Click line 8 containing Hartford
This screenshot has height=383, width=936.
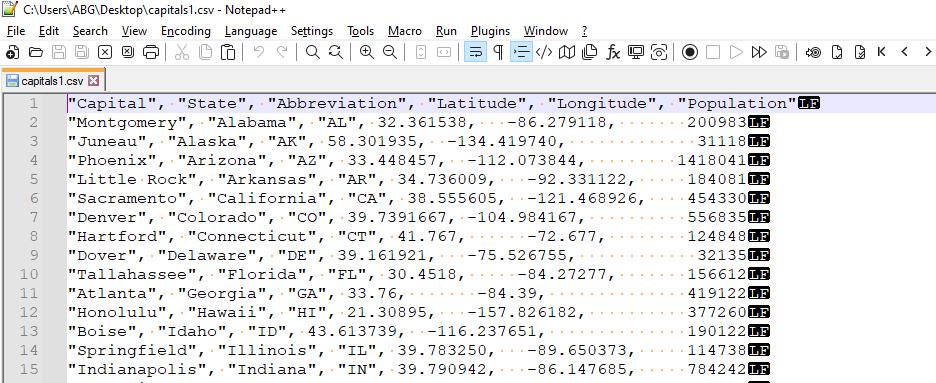pyautogui.click(x=418, y=236)
